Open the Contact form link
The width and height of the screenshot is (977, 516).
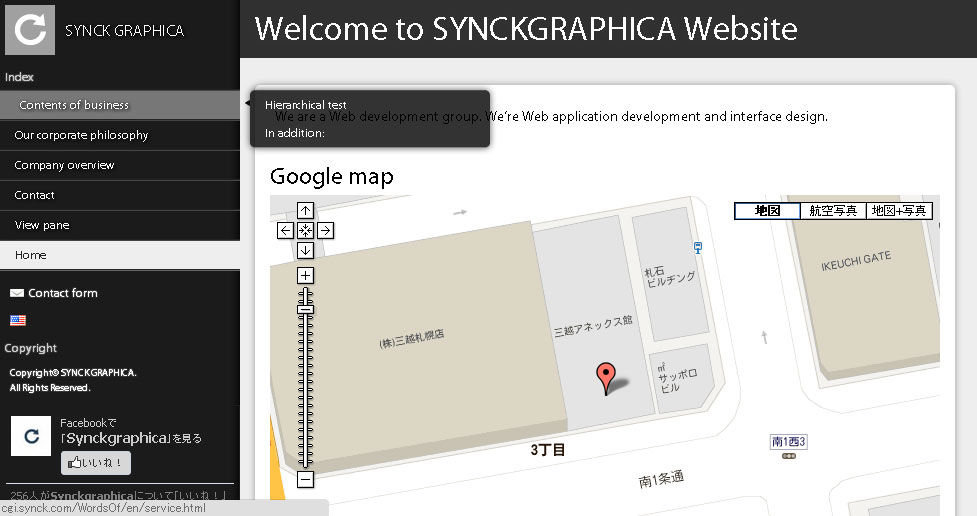click(63, 293)
